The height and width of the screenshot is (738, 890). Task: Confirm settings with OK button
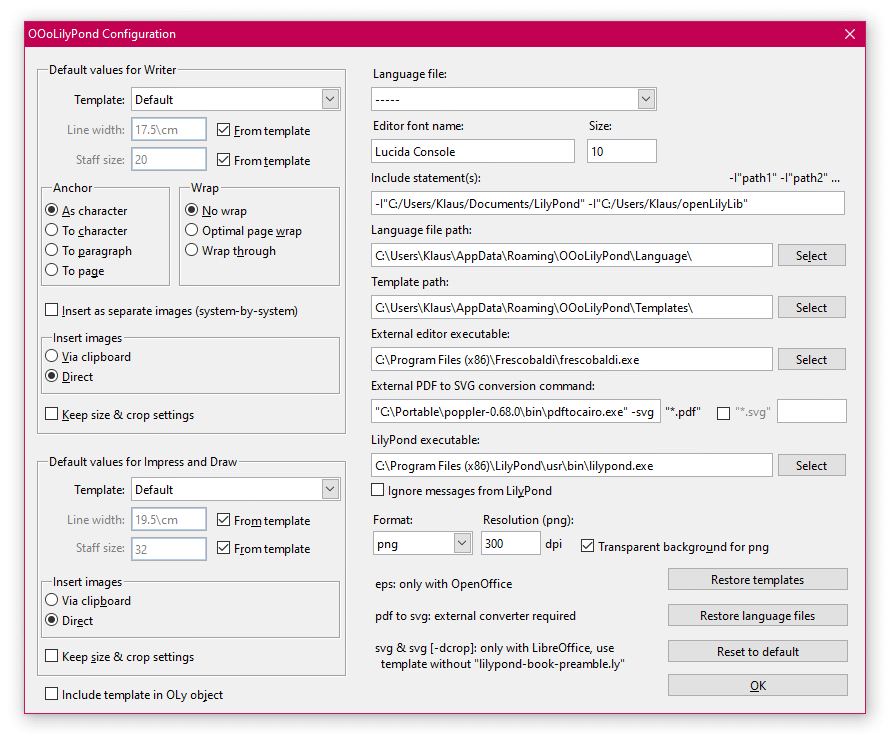click(x=757, y=685)
